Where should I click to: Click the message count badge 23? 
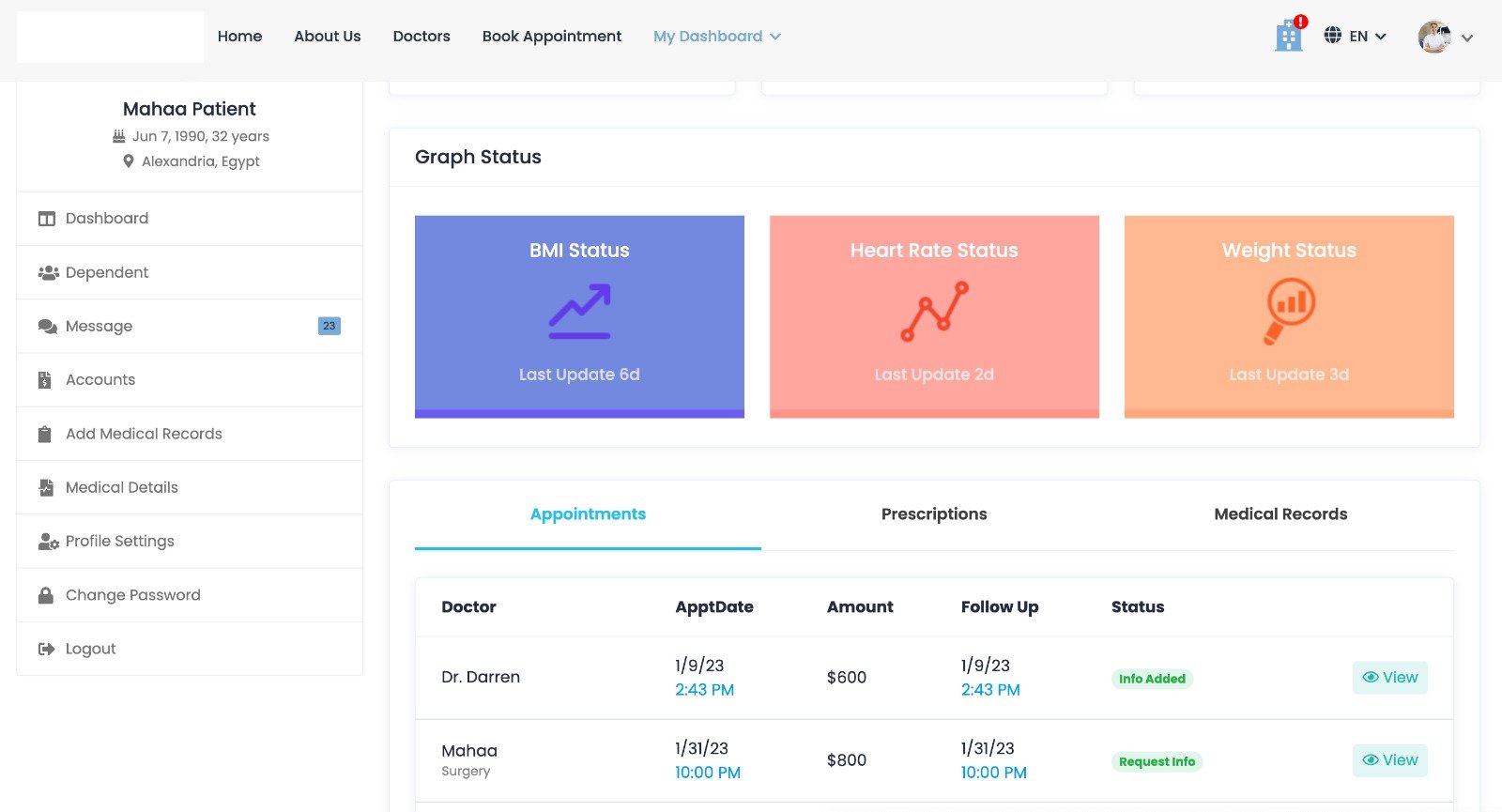point(329,326)
